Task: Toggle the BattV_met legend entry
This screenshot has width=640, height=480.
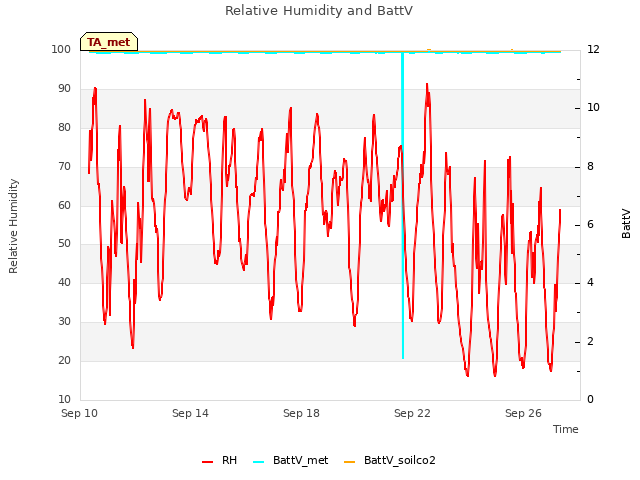Action: 291,460
